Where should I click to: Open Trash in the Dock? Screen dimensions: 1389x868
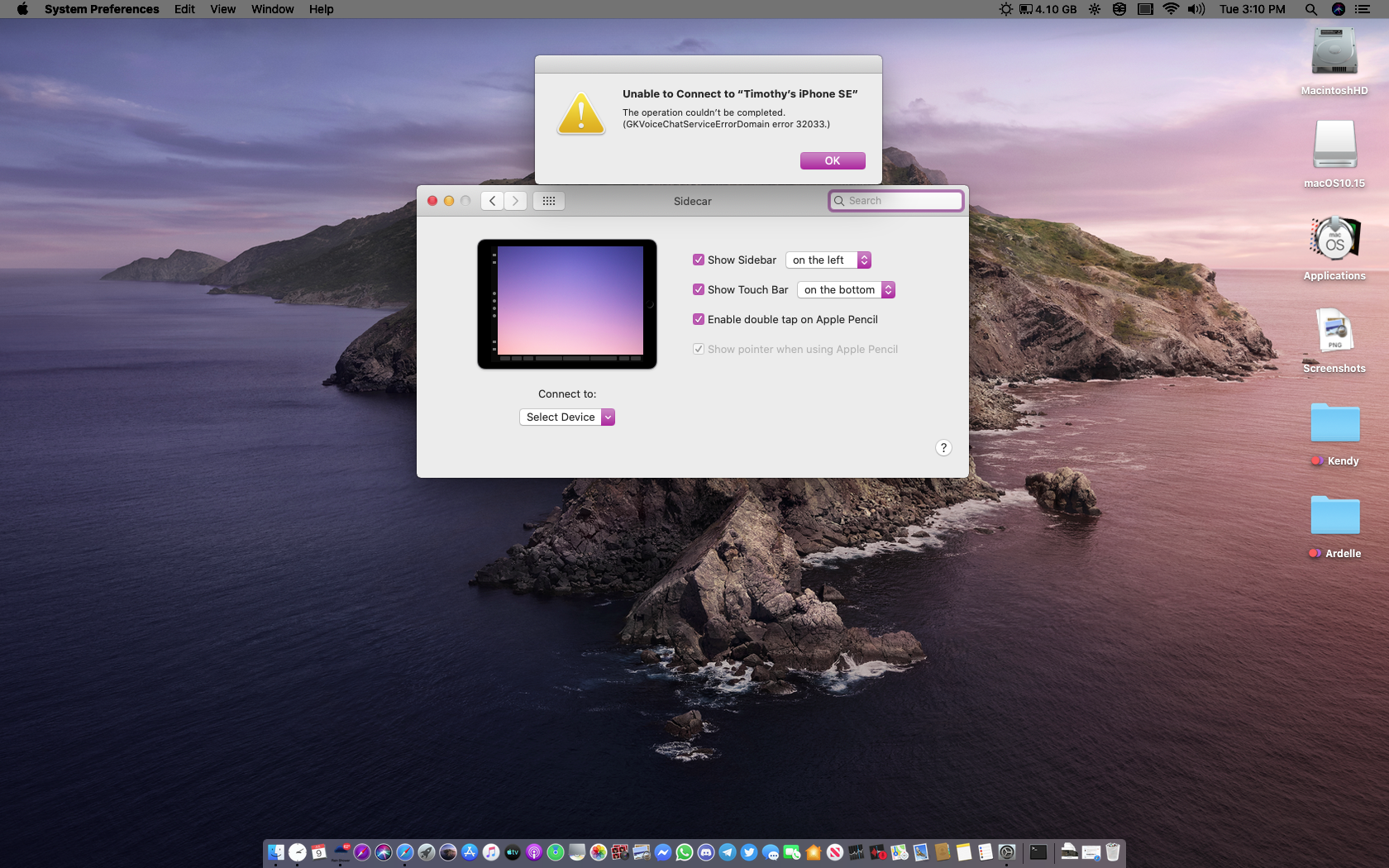coord(1113,852)
